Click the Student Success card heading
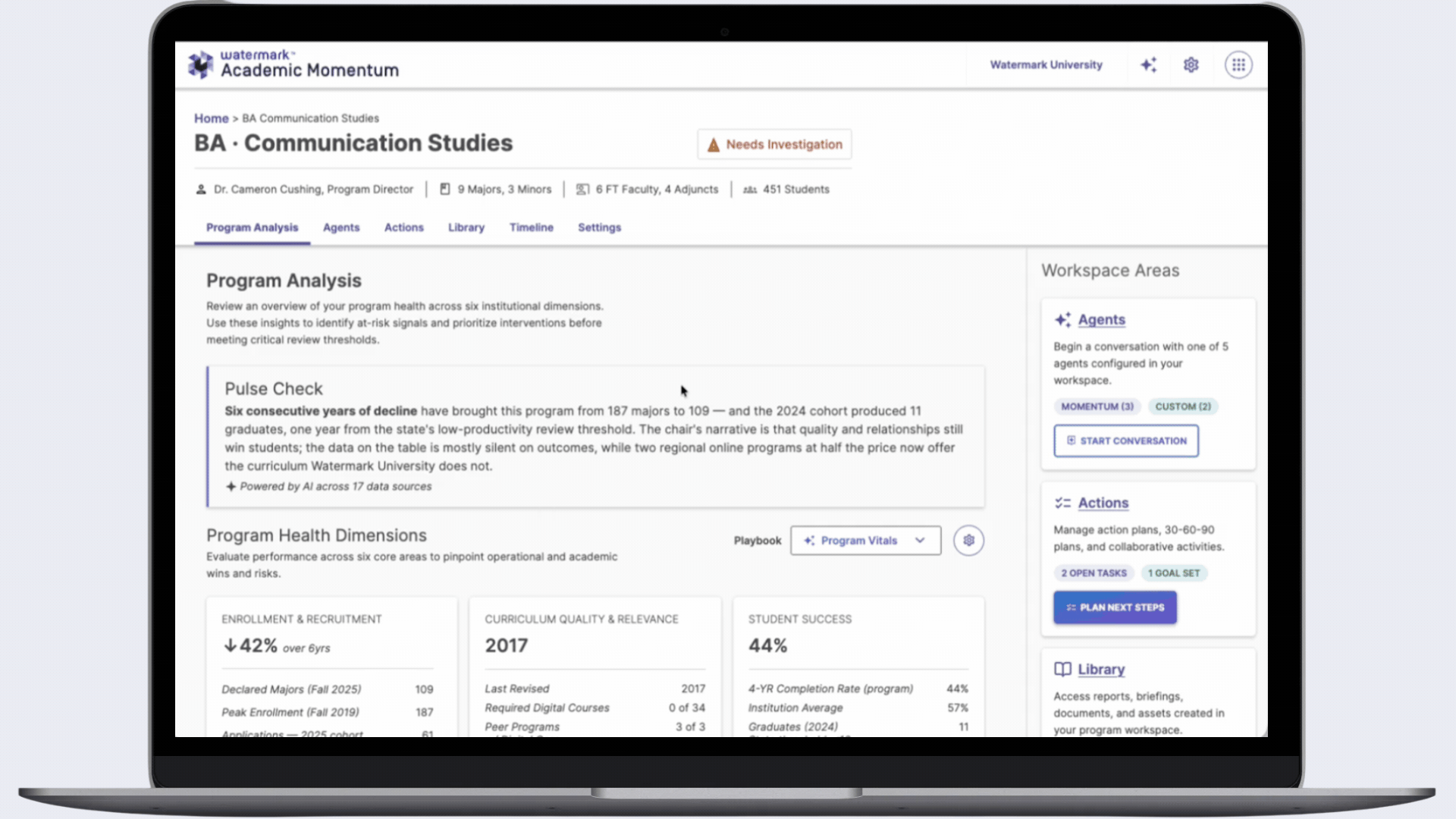The height and width of the screenshot is (819, 1456). (x=799, y=620)
